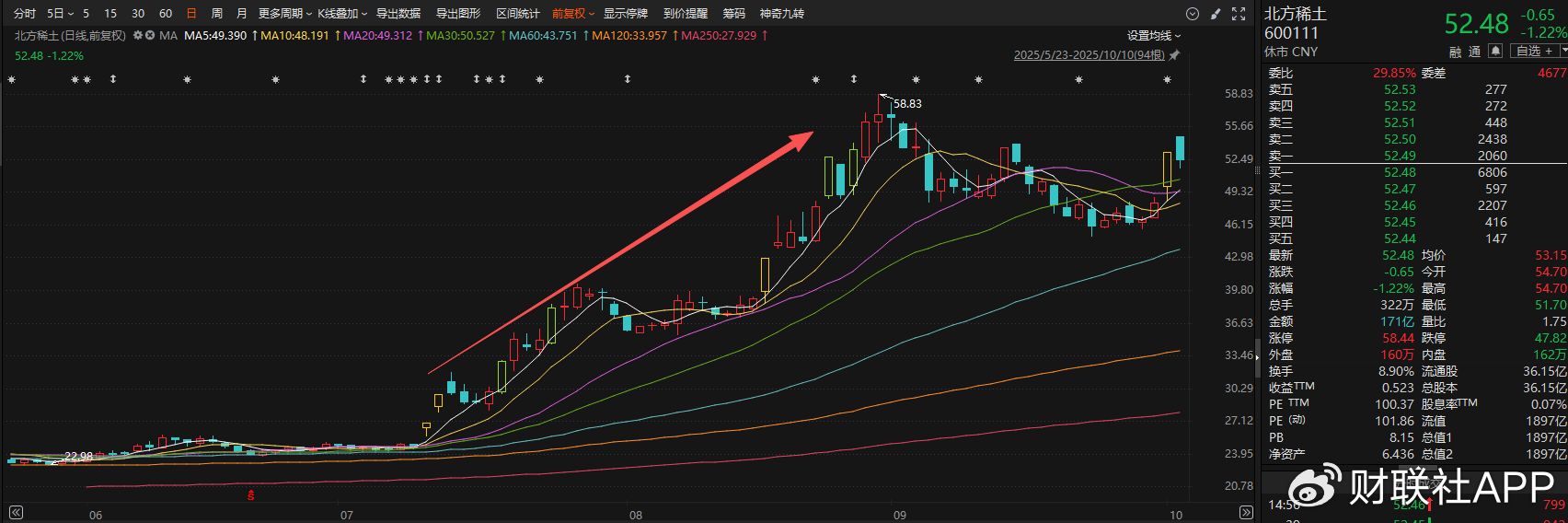This screenshot has height=523, width=1568.
Task: Expand the 更多周期 dropdown
Action: click(x=284, y=14)
